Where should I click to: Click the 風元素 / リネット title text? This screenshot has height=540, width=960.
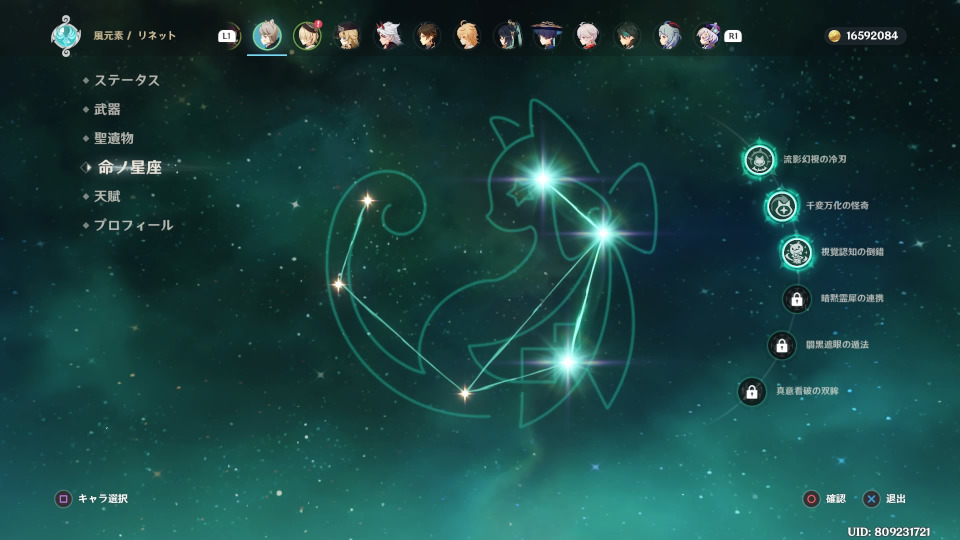pyautogui.click(x=135, y=36)
